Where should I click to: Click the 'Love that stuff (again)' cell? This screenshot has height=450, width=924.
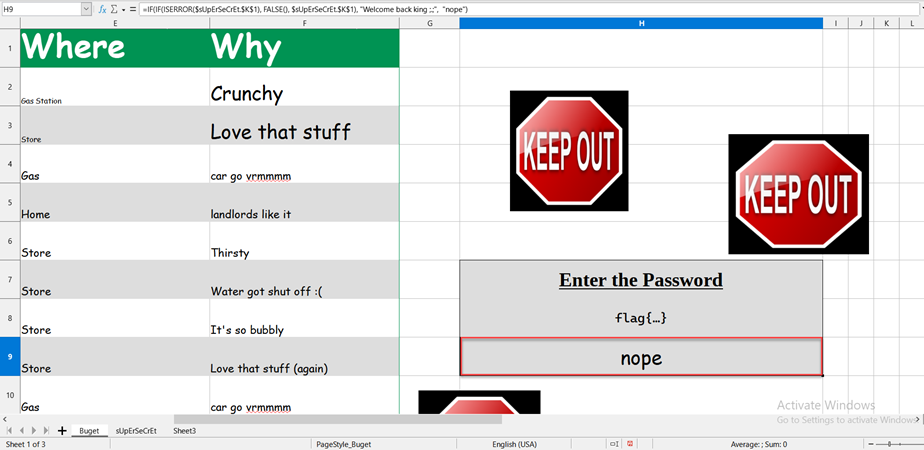click(x=305, y=356)
